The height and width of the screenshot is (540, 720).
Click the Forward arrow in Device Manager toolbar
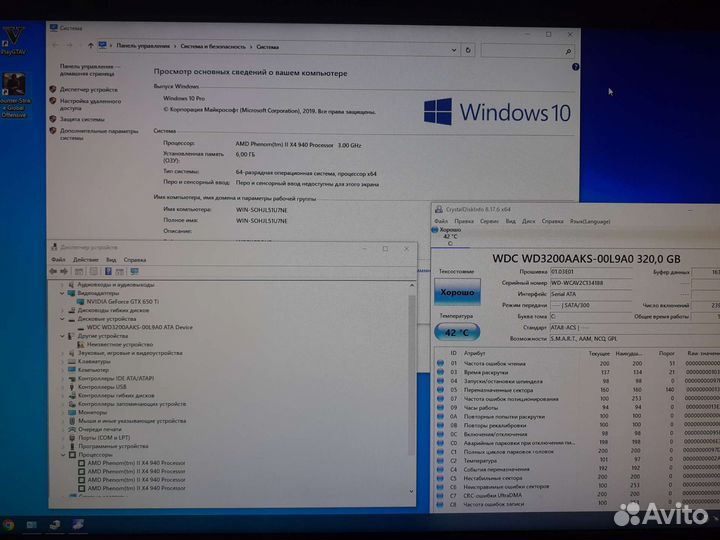coord(64,271)
